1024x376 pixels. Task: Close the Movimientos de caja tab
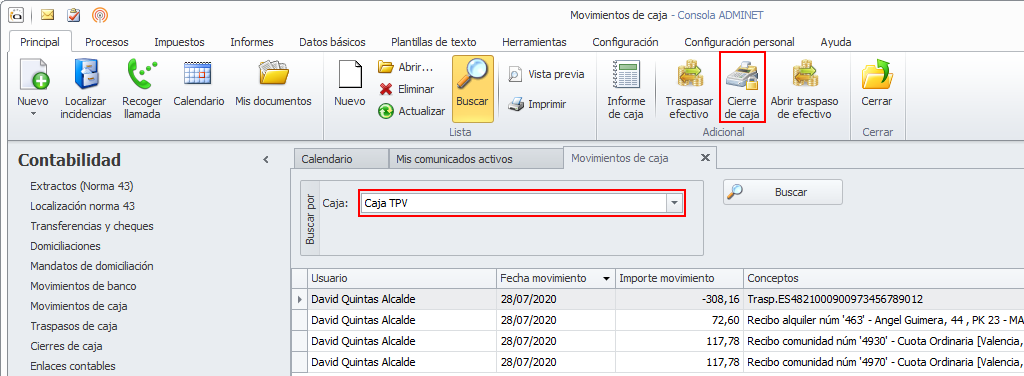[705, 157]
